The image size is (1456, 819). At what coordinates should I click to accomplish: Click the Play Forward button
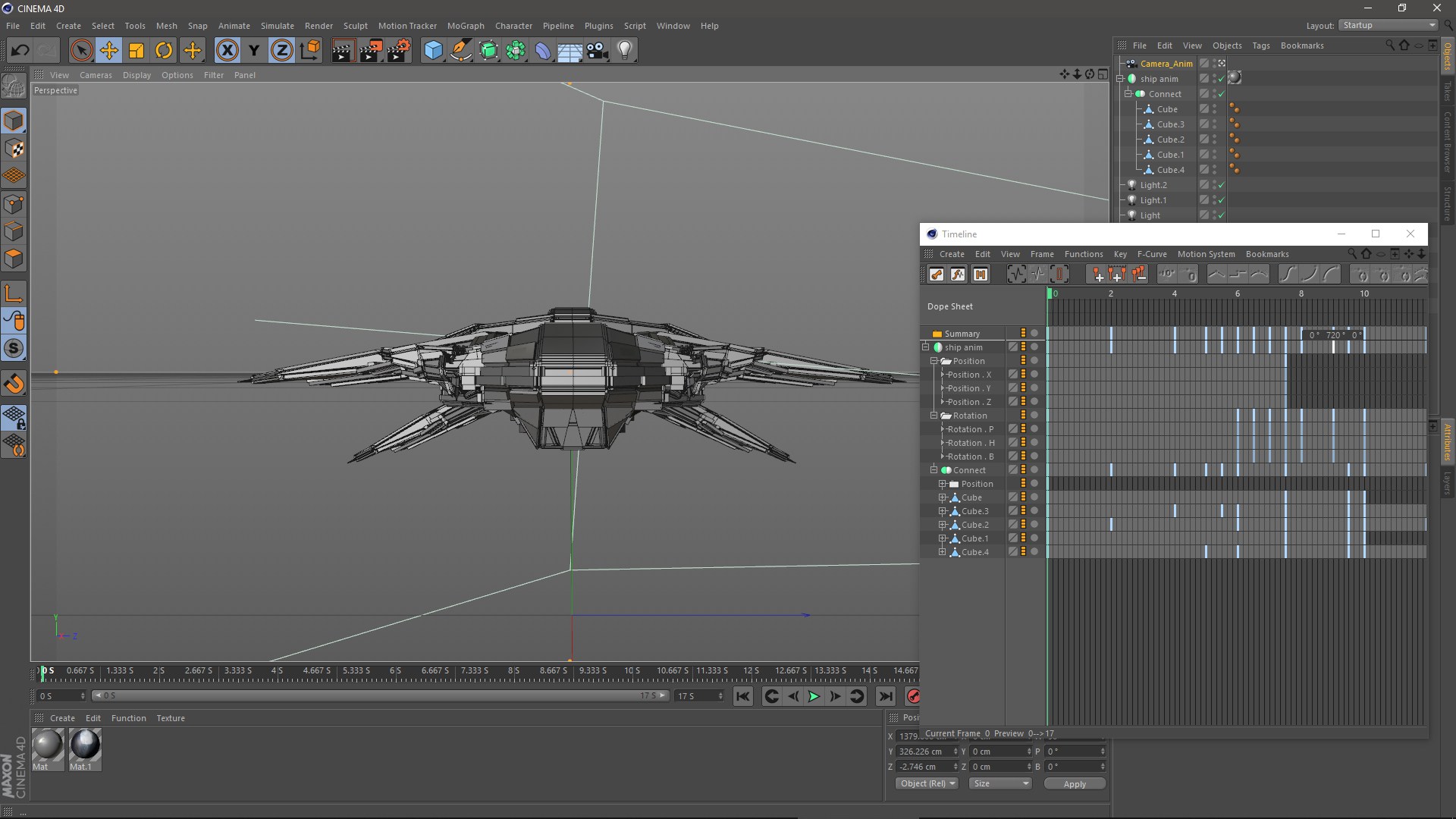(x=813, y=696)
